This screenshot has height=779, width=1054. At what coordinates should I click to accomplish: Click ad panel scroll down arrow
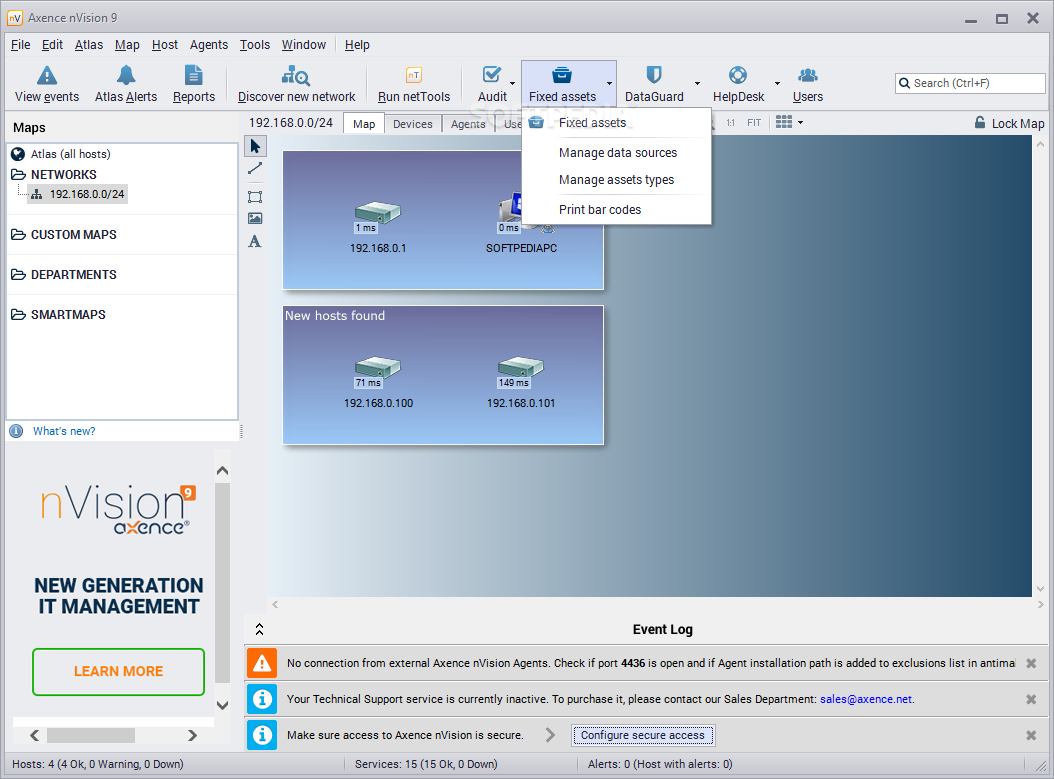[x=222, y=706]
